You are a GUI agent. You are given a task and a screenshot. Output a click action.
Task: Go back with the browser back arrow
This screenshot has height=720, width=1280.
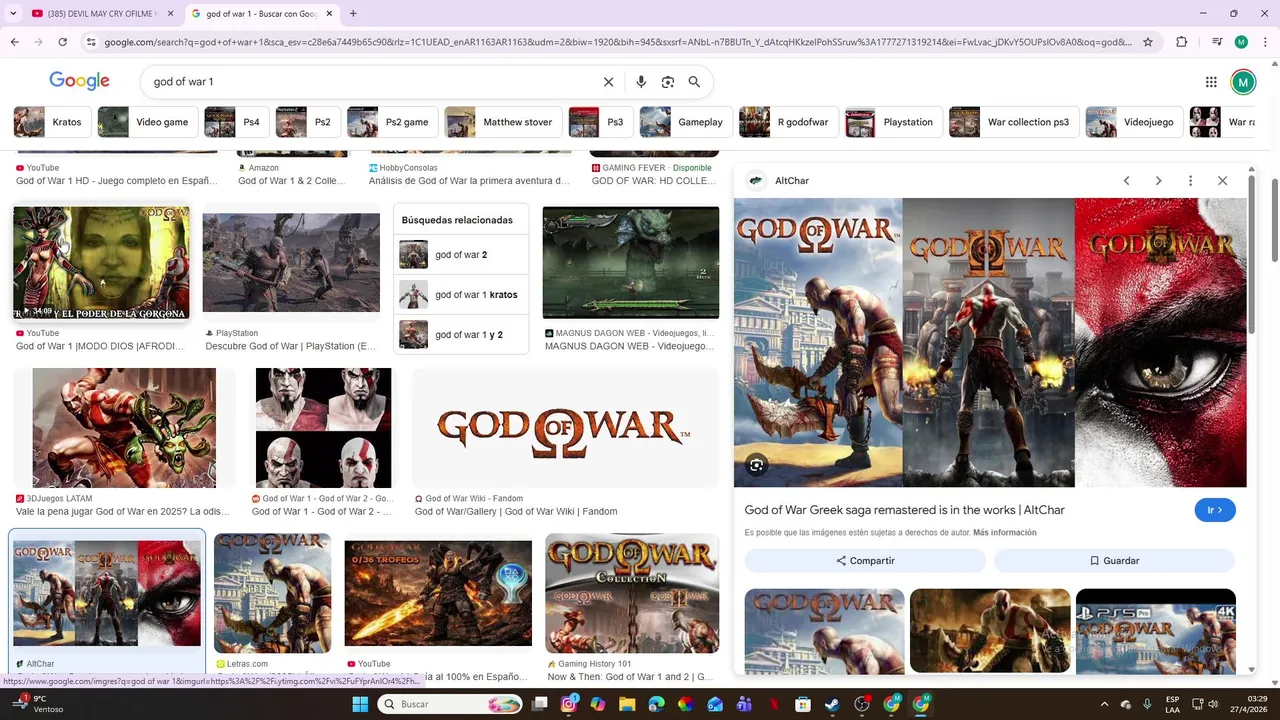[15, 42]
